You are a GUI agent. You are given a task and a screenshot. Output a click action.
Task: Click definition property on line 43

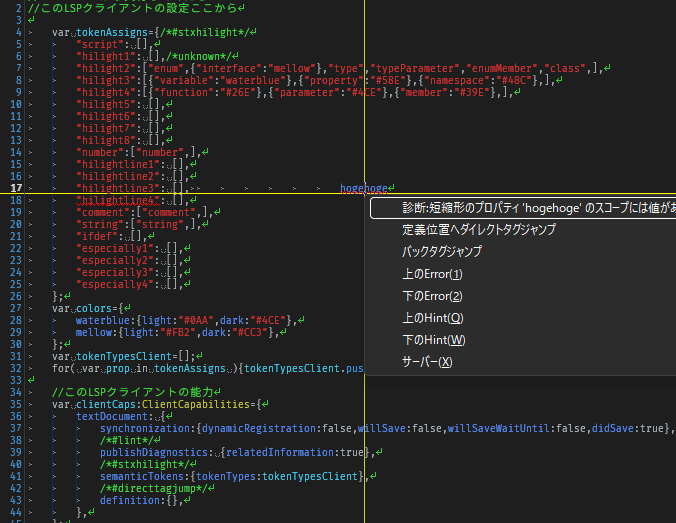[130, 501]
